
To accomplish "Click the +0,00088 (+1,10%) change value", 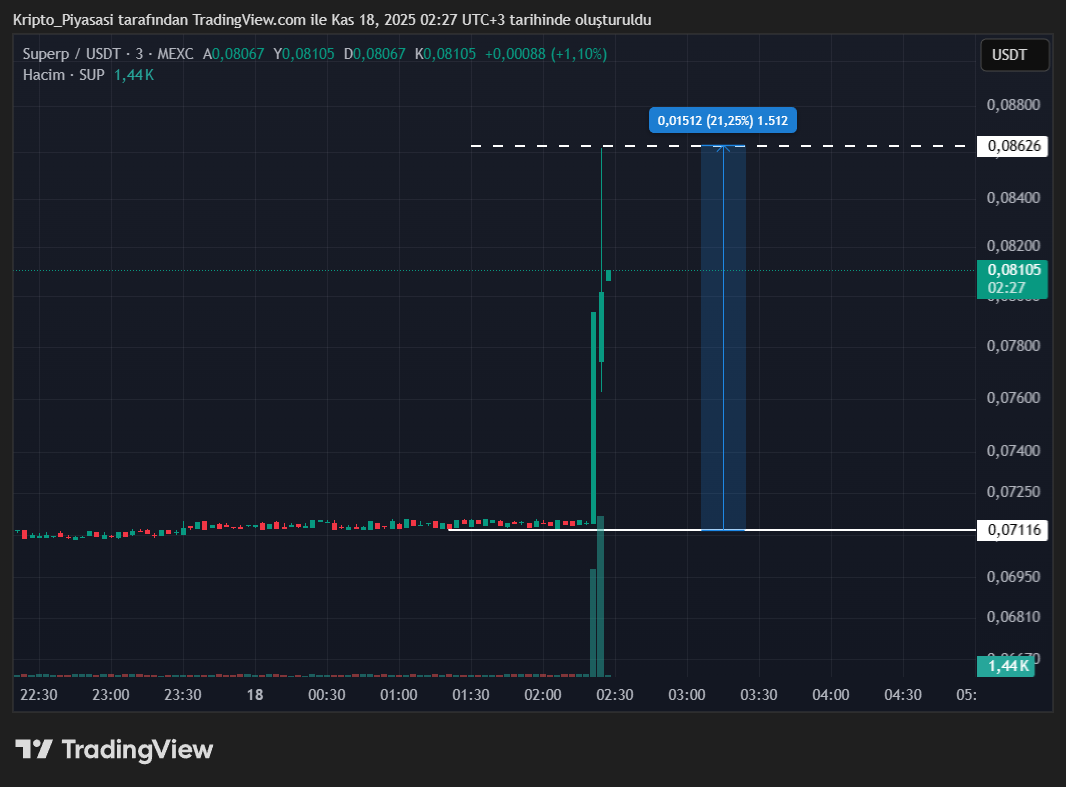I will tap(545, 54).
